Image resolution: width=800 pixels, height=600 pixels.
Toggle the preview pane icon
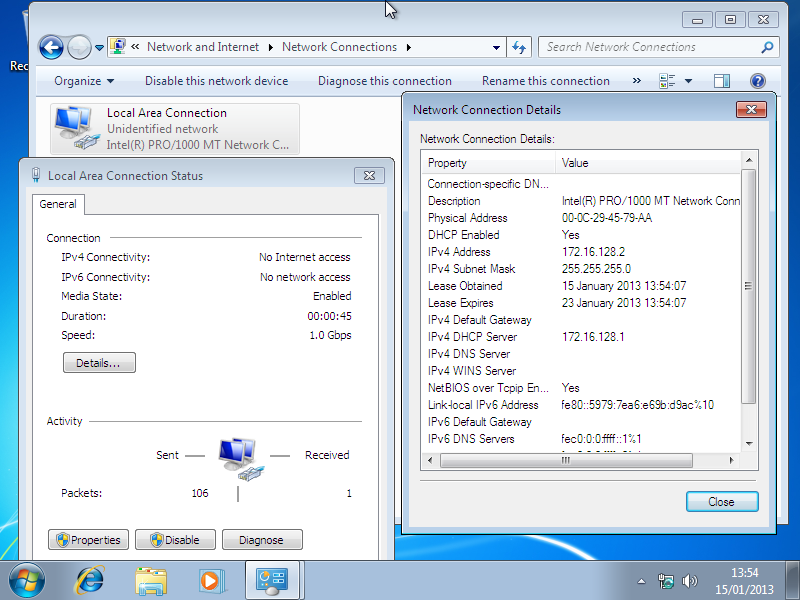tap(722, 81)
